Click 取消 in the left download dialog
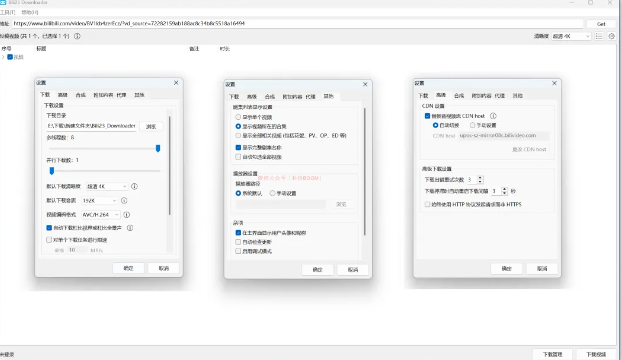This screenshot has width=622, height=360. tap(163, 268)
